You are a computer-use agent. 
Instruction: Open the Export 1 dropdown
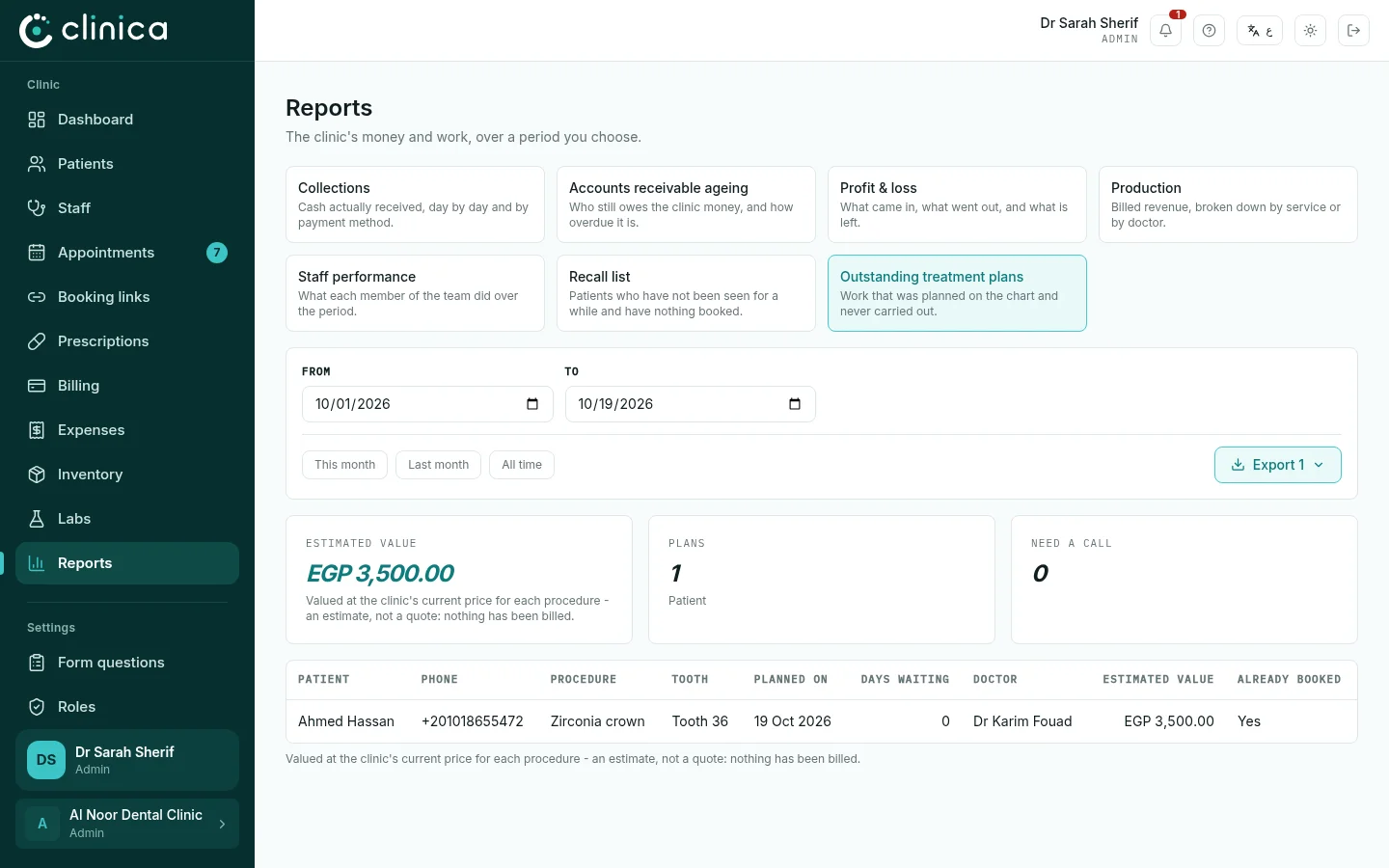tap(1277, 465)
